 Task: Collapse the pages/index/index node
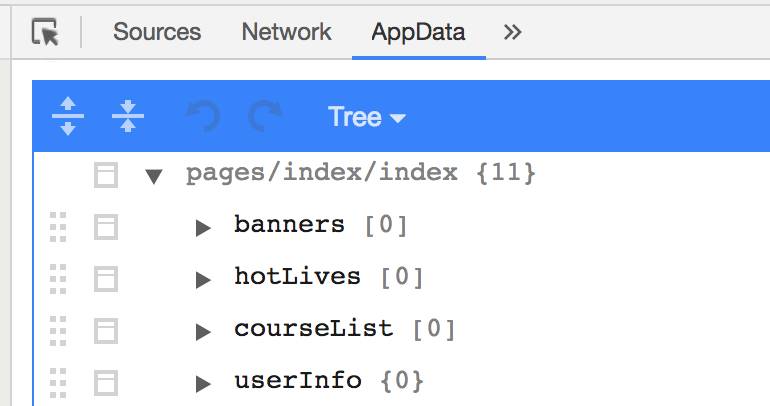(153, 176)
